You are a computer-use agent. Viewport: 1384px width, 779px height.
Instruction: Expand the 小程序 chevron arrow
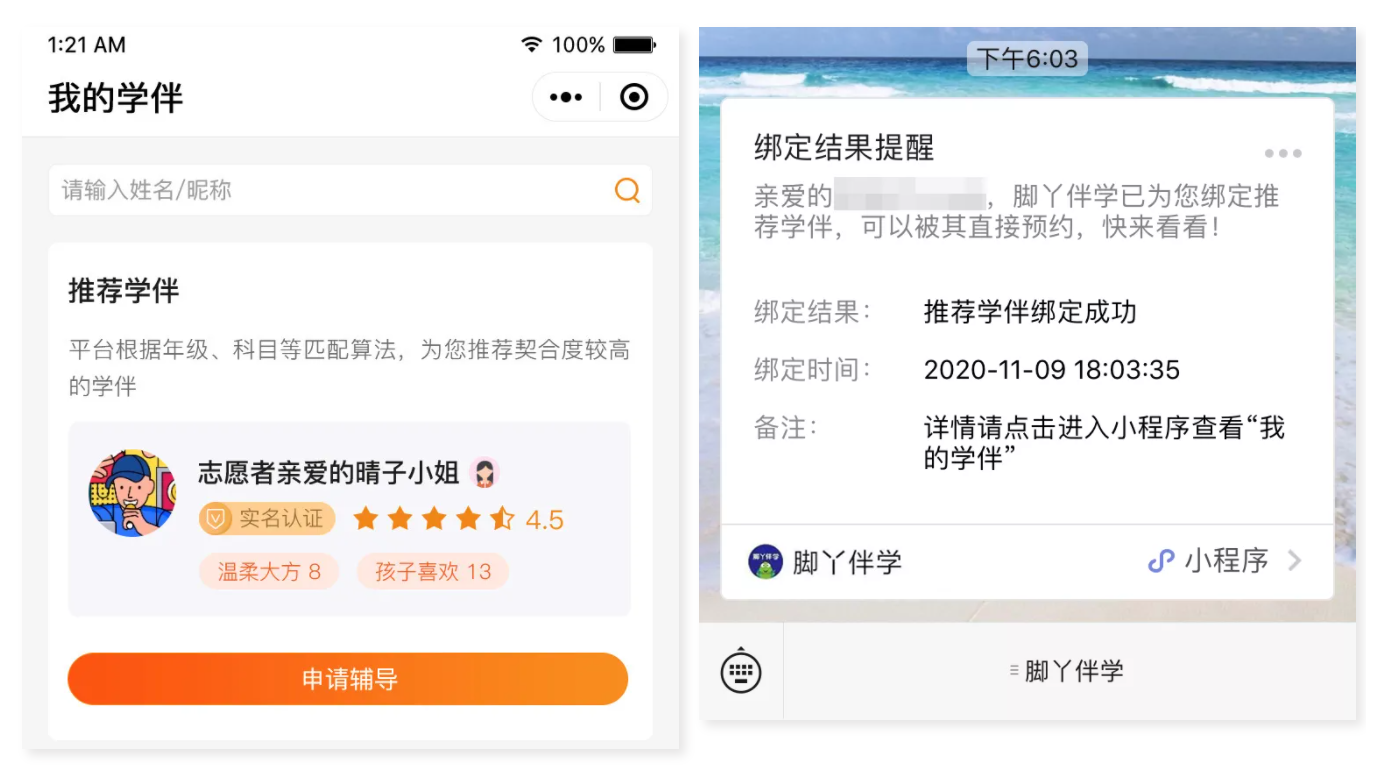pyautogui.click(x=1295, y=561)
